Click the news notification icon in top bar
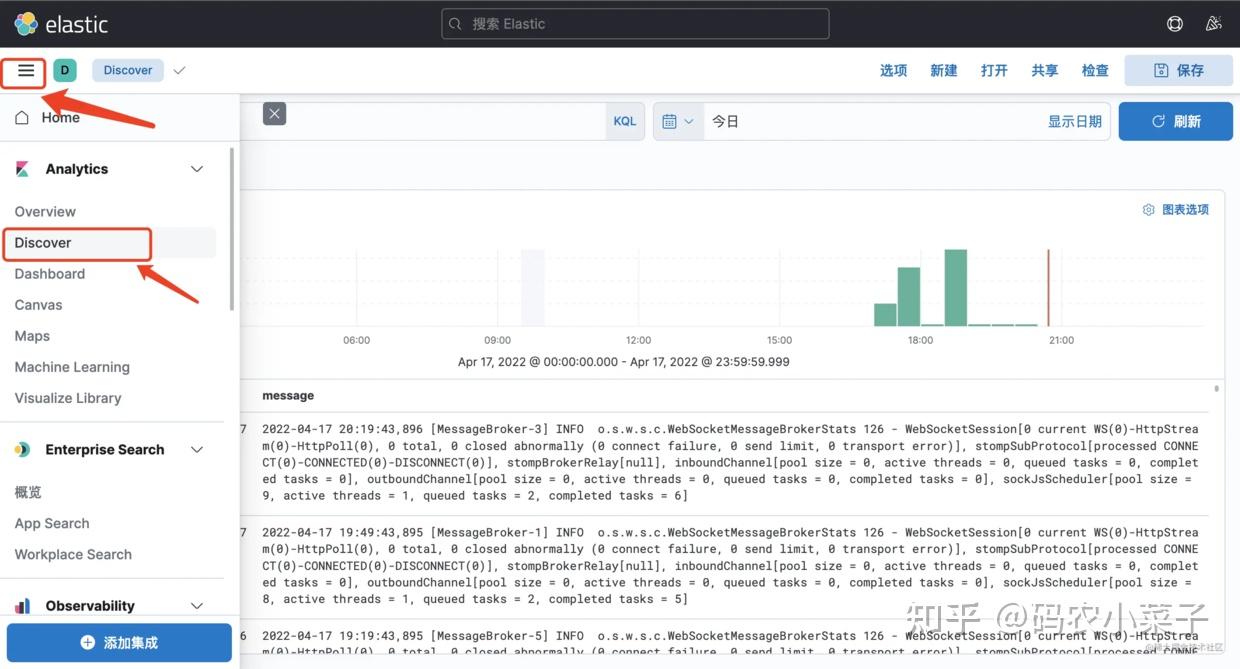The image size is (1240, 669). click(x=1213, y=23)
